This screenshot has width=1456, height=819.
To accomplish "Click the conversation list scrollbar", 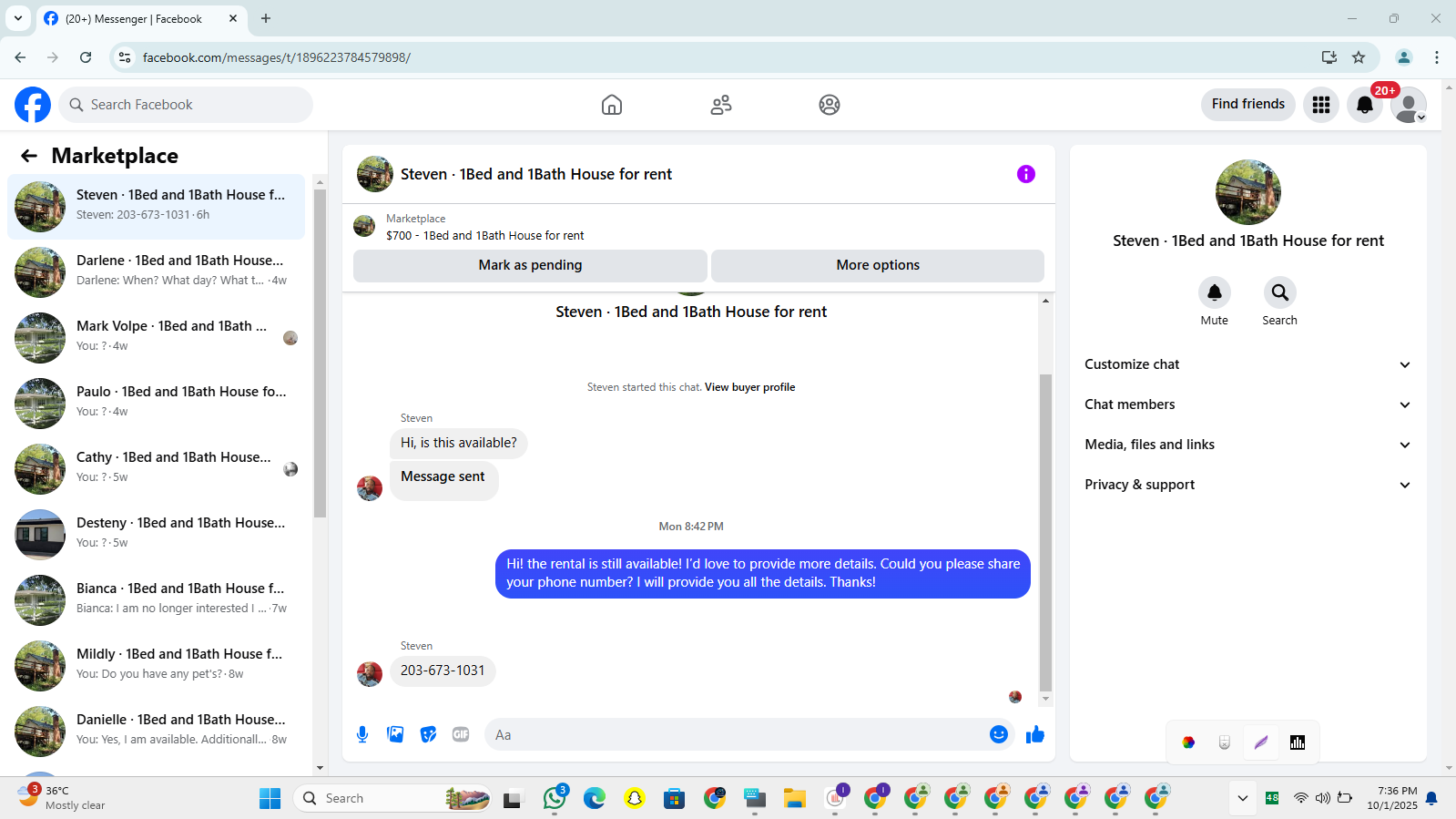I will coord(320,353).
